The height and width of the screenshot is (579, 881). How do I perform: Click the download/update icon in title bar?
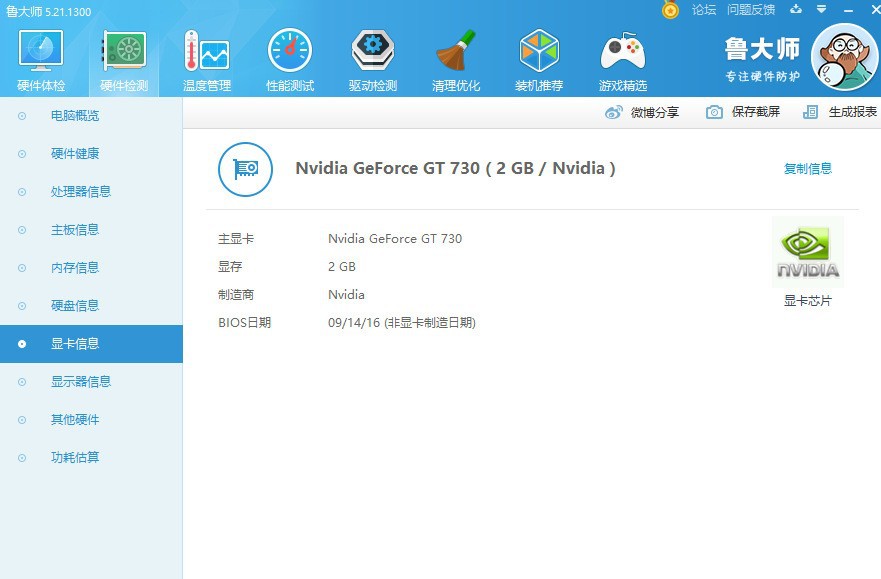pos(795,10)
